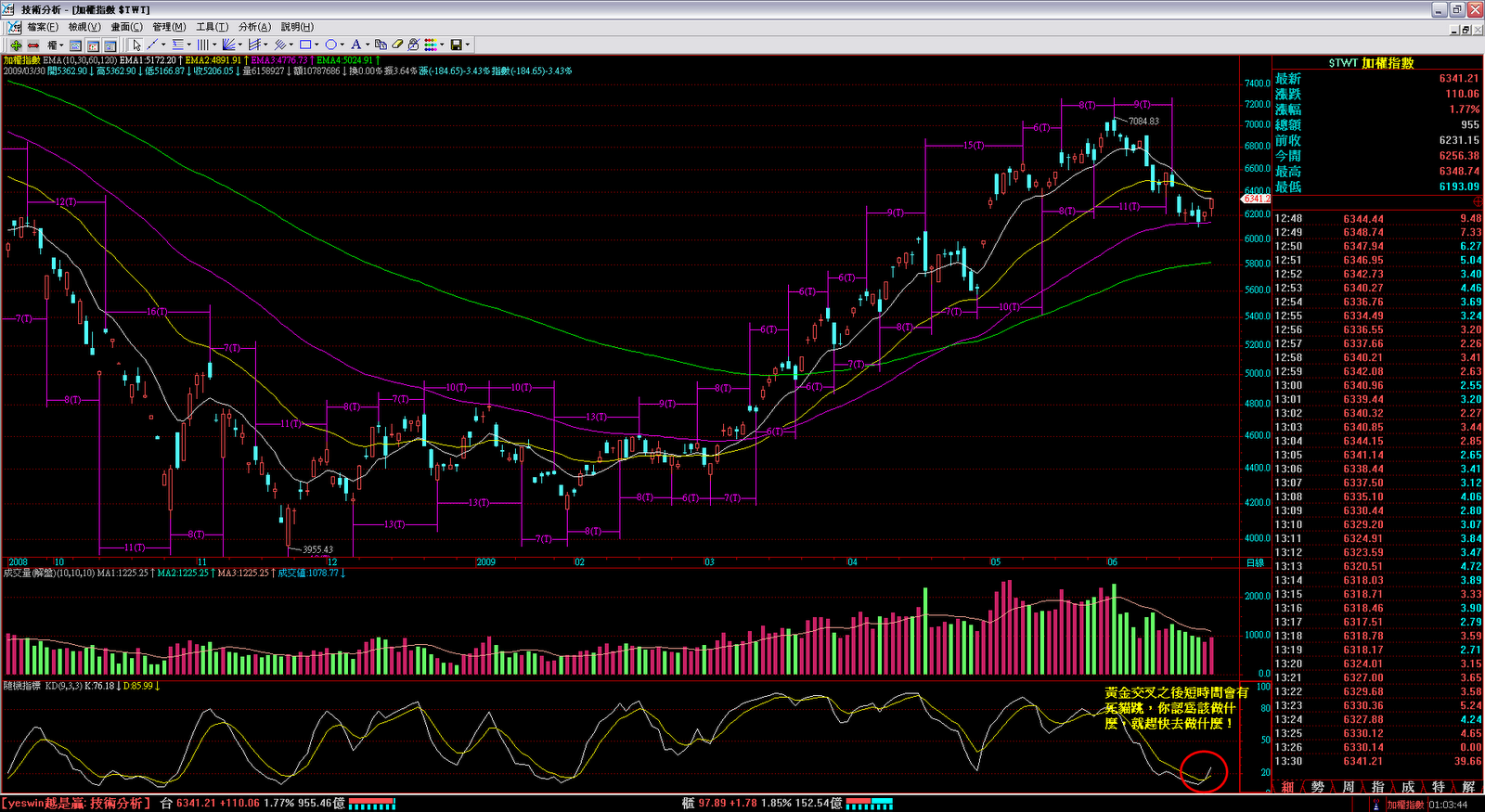1485x812 pixels.
Task: Switch to the 特 tab
Action: 1438,787
